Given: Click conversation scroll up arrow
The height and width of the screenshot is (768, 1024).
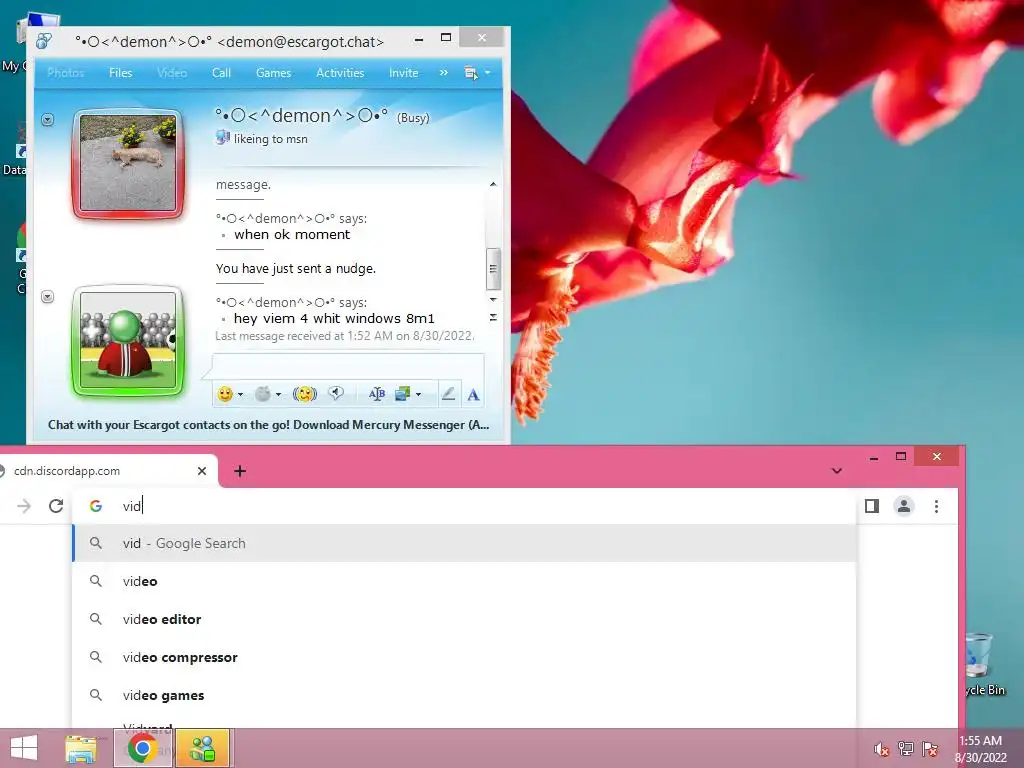Looking at the screenshot, I should point(493,185).
